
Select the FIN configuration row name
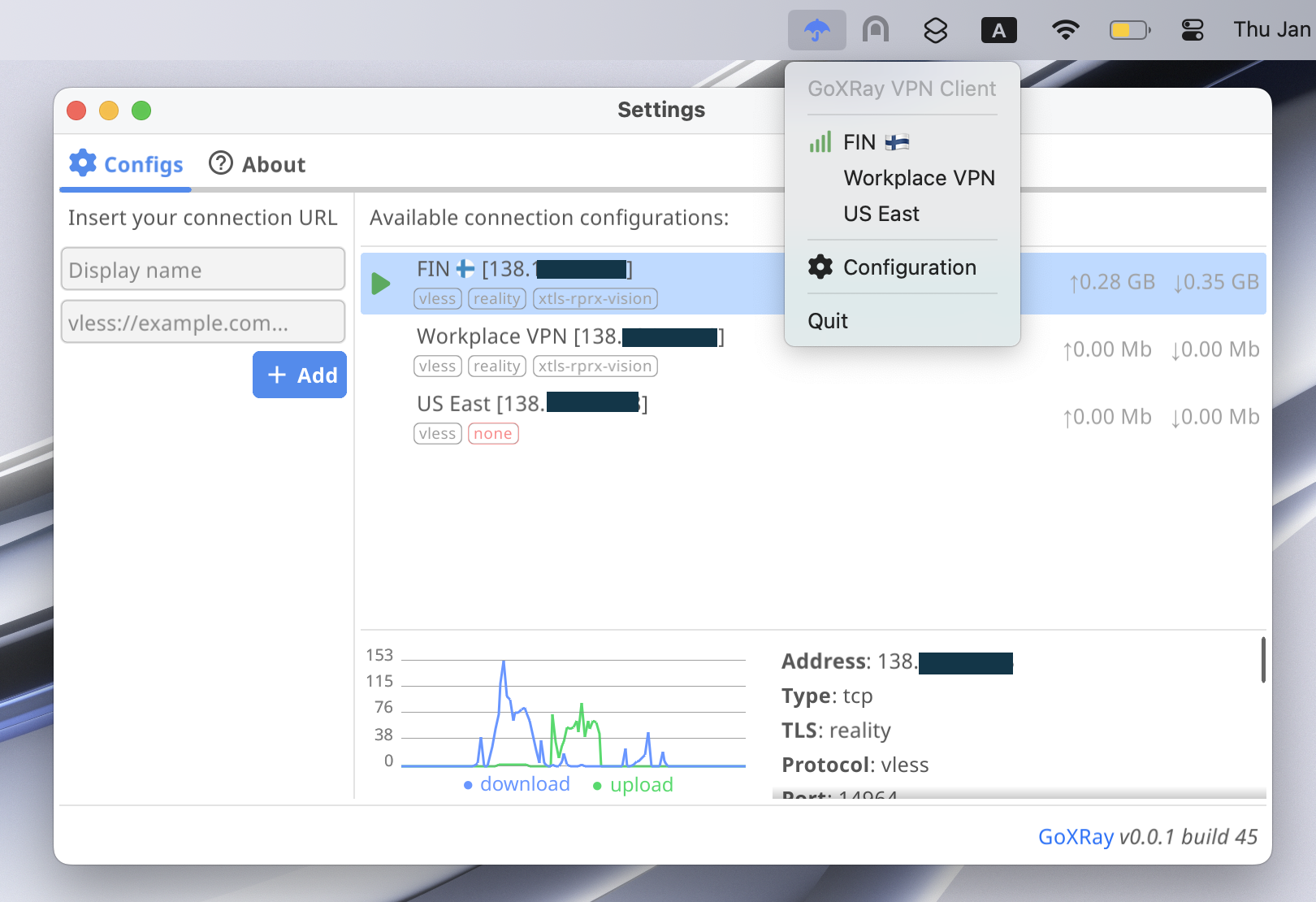click(524, 269)
